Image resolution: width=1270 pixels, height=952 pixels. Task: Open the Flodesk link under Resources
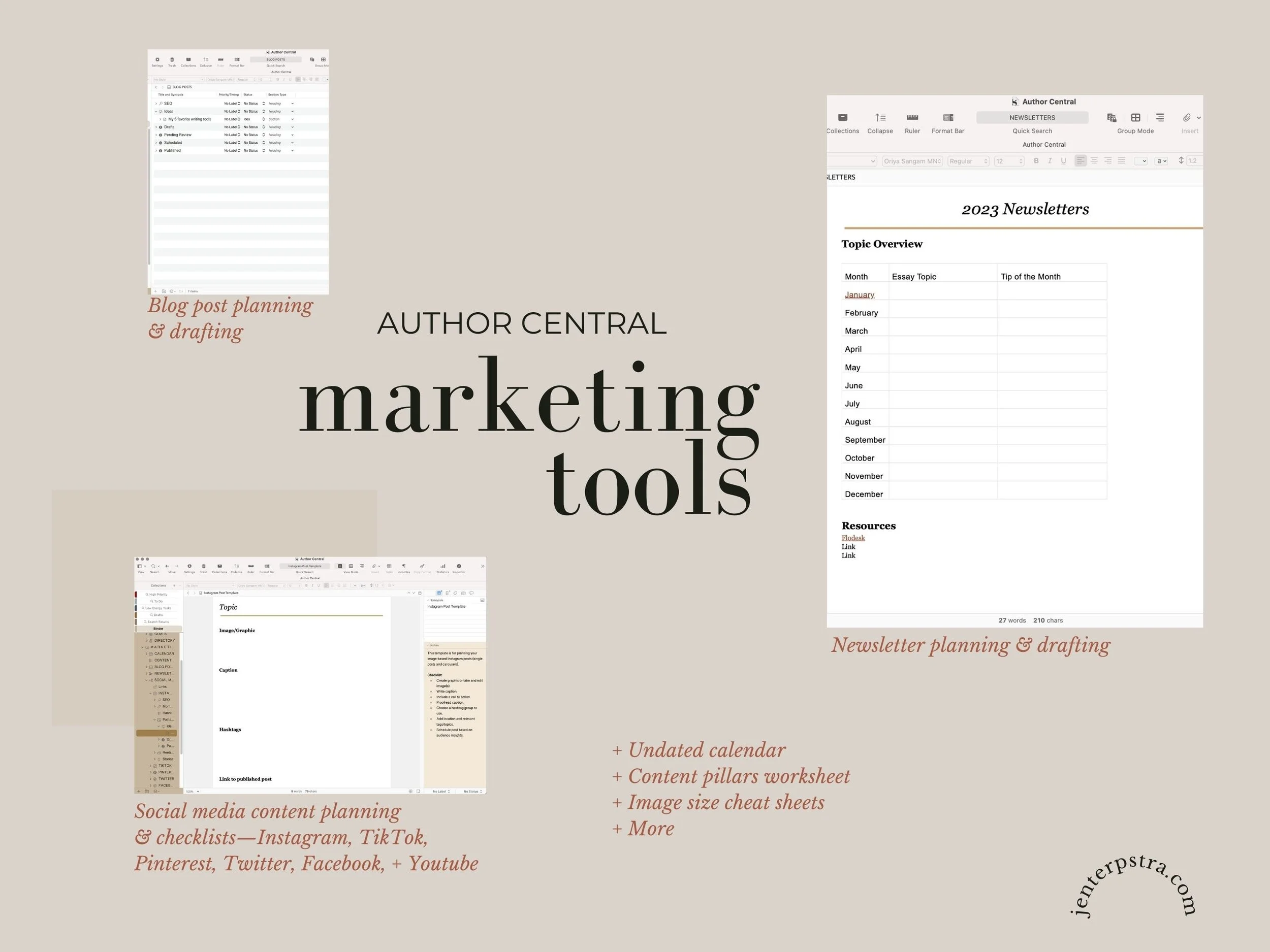[853, 538]
